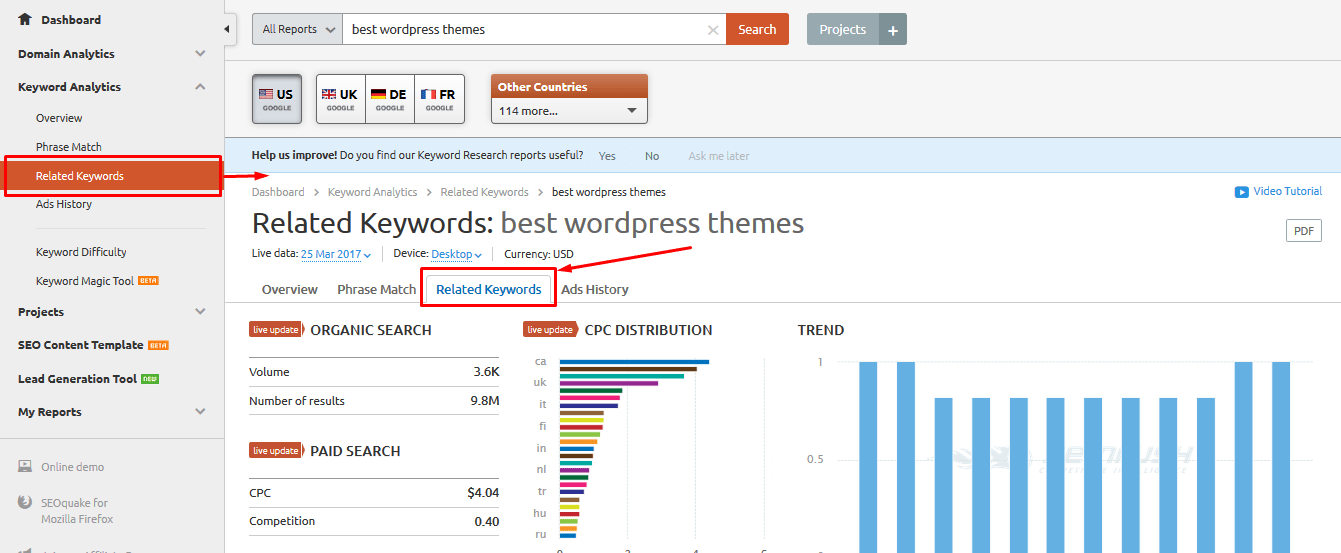Click the Organic Search live update badge
1341x553 pixels.
276,330
